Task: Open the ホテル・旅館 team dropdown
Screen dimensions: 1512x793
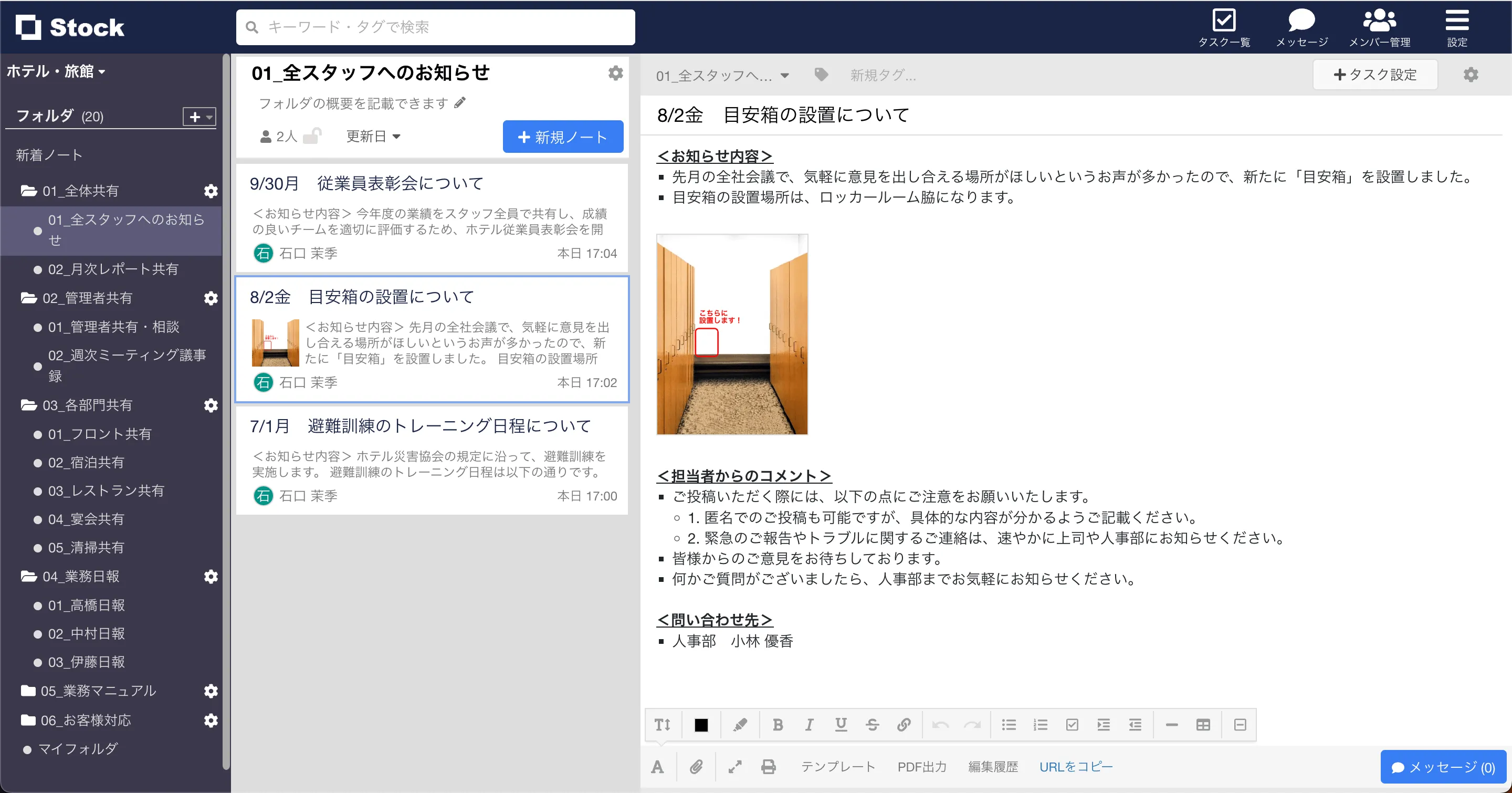Action: point(56,71)
